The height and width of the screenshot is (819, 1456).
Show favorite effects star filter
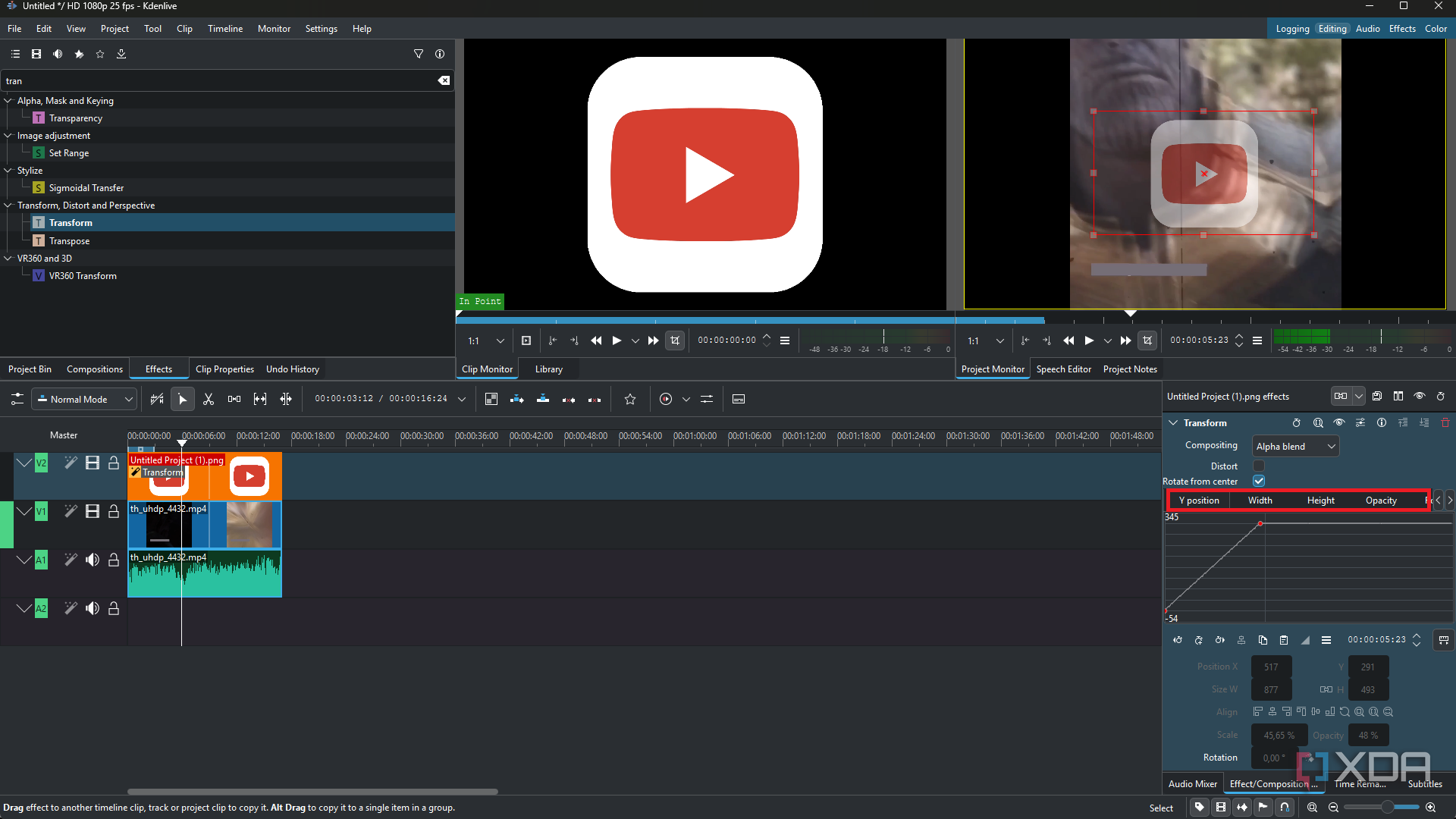coord(100,54)
